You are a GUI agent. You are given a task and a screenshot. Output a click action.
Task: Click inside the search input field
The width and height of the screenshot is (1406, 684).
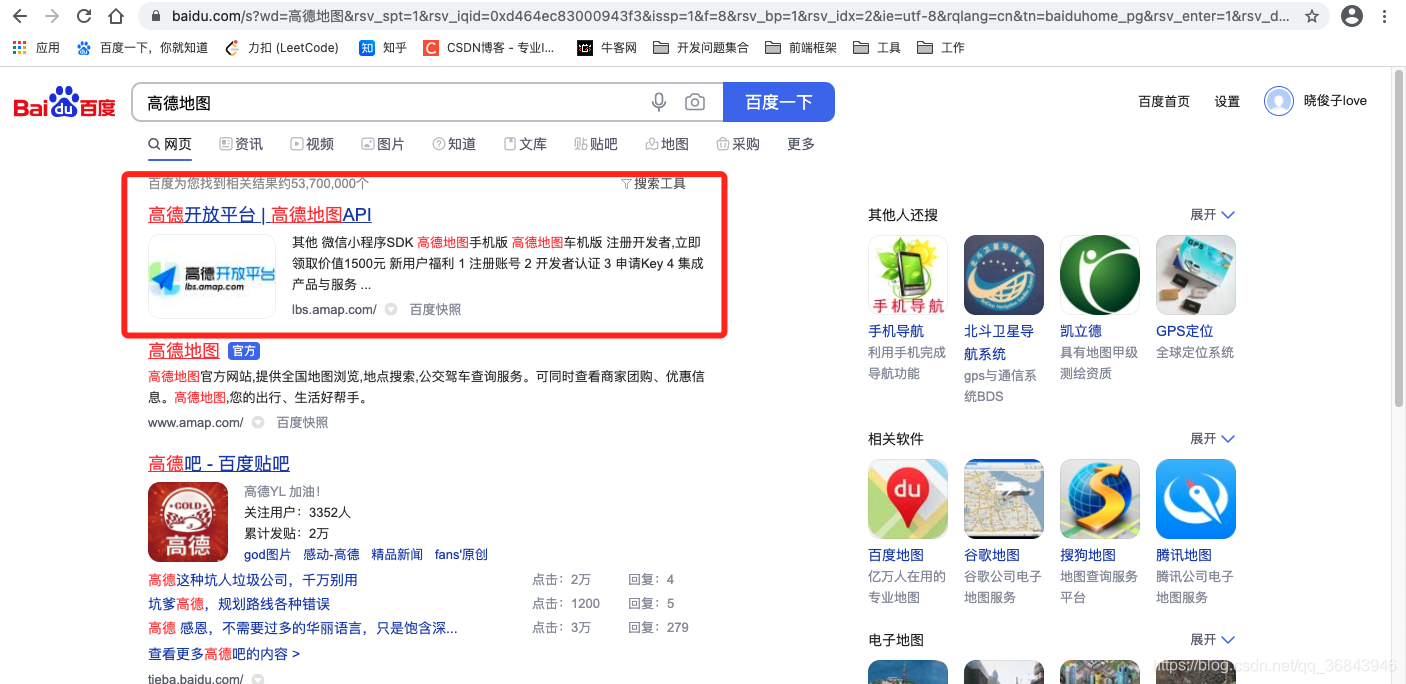coord(400,101)
